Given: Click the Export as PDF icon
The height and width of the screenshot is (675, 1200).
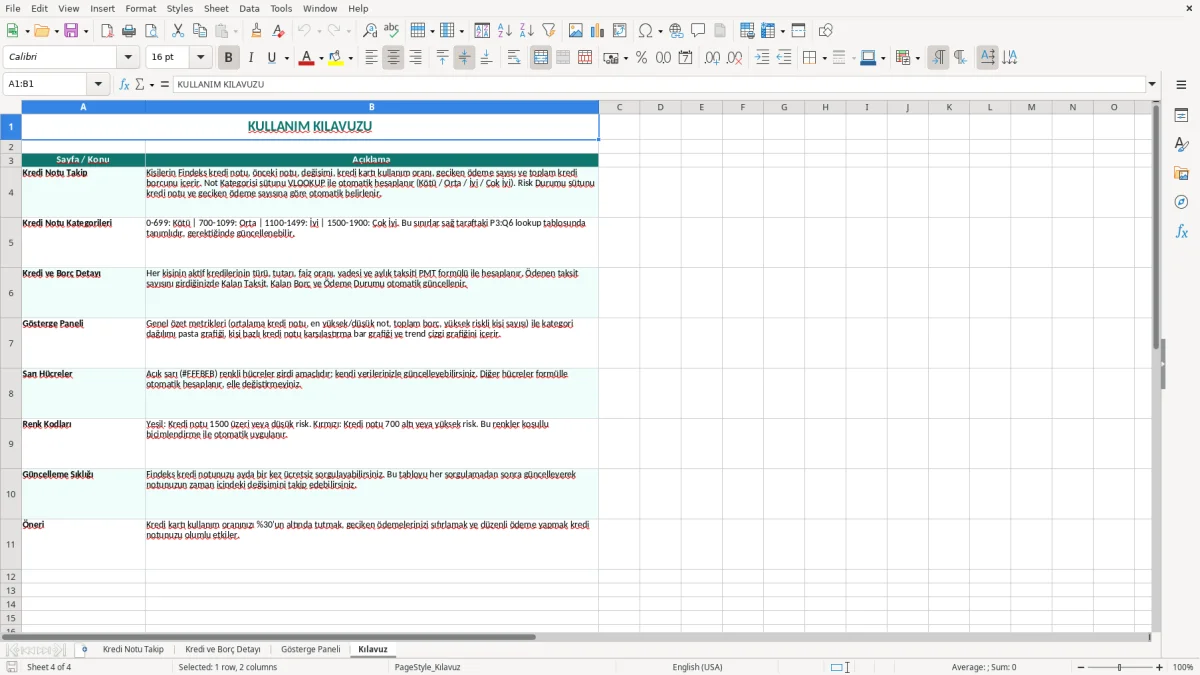Looking at the screenshot, I should tap(107, 31).
